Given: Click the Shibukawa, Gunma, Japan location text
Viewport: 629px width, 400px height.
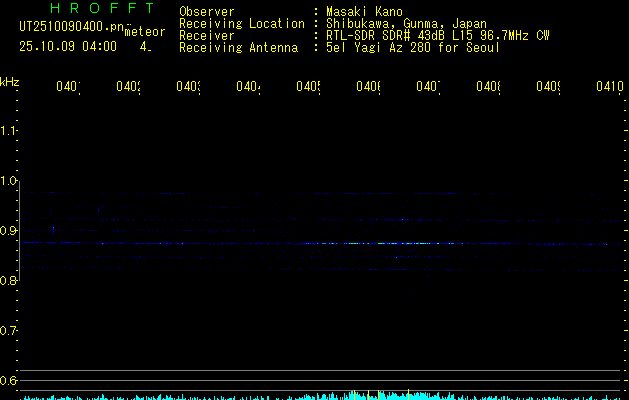Looking at the screenshot, I should (399, 24).
